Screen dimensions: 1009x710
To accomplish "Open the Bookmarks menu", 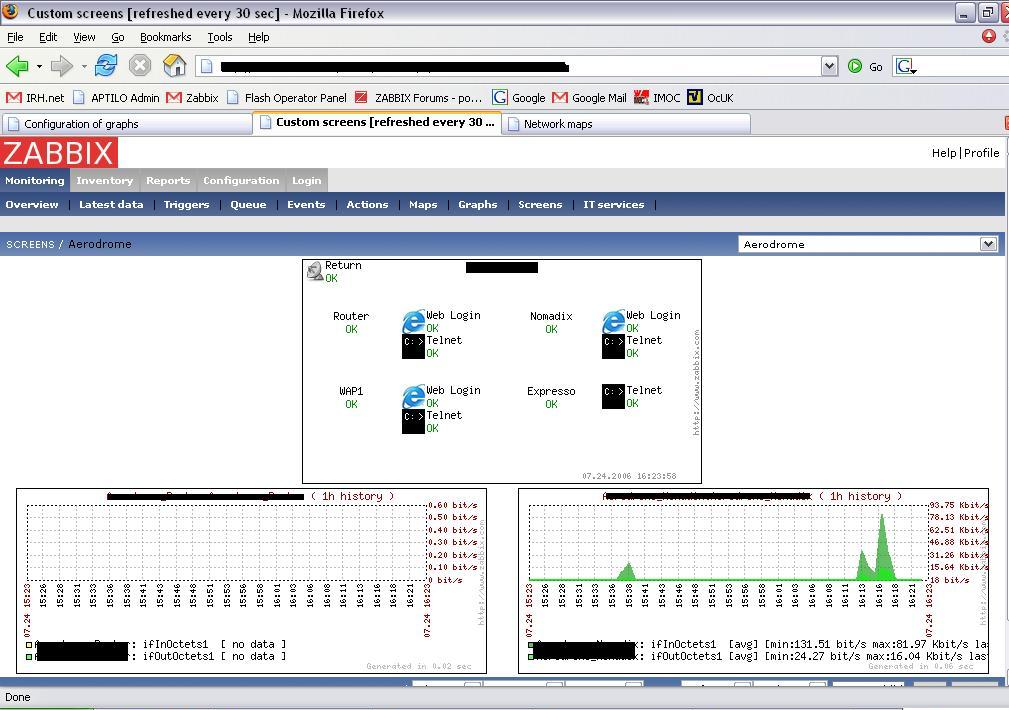I will click(x=165, y=37).
